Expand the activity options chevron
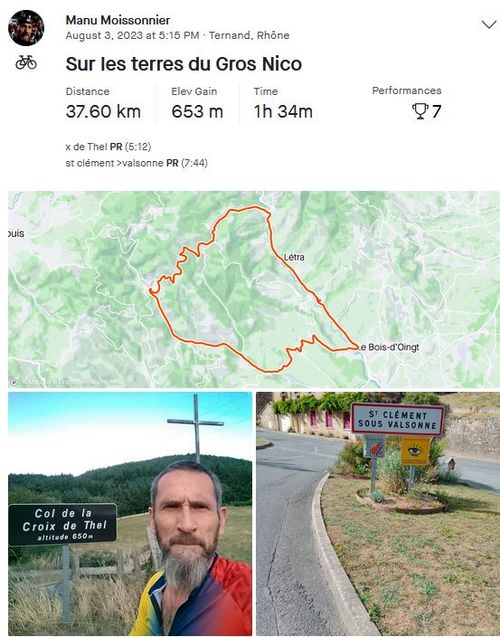The width and height of the screenshot is (500, 637). 489,25
